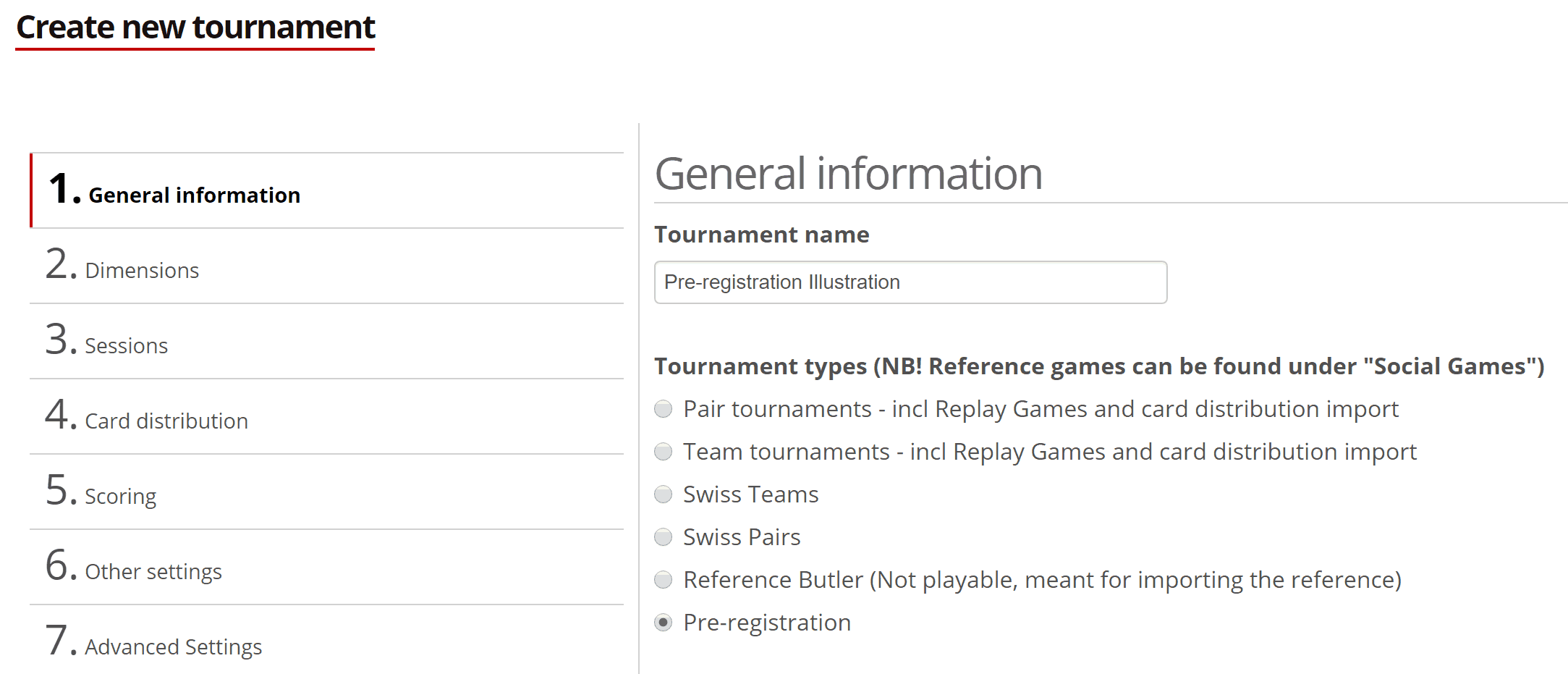Click the Tournament name label
This screenshot has height=674, width=1568.
tap(761, 235)
